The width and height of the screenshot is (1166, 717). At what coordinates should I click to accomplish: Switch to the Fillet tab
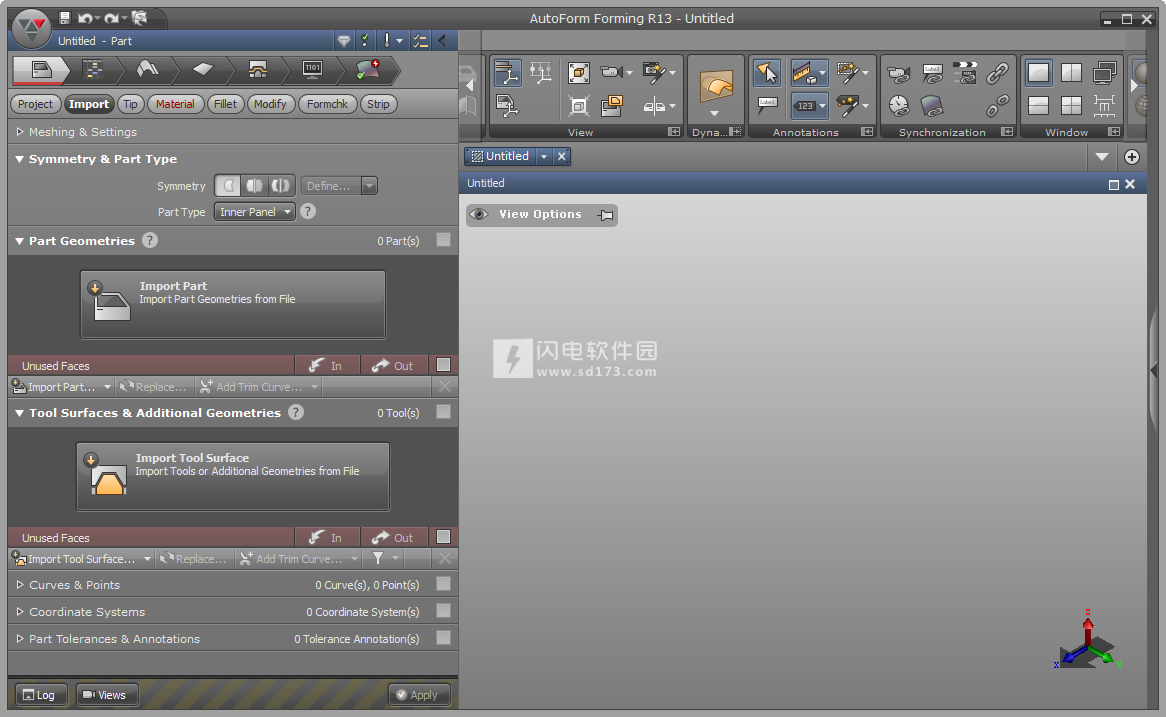pos(225,104)
